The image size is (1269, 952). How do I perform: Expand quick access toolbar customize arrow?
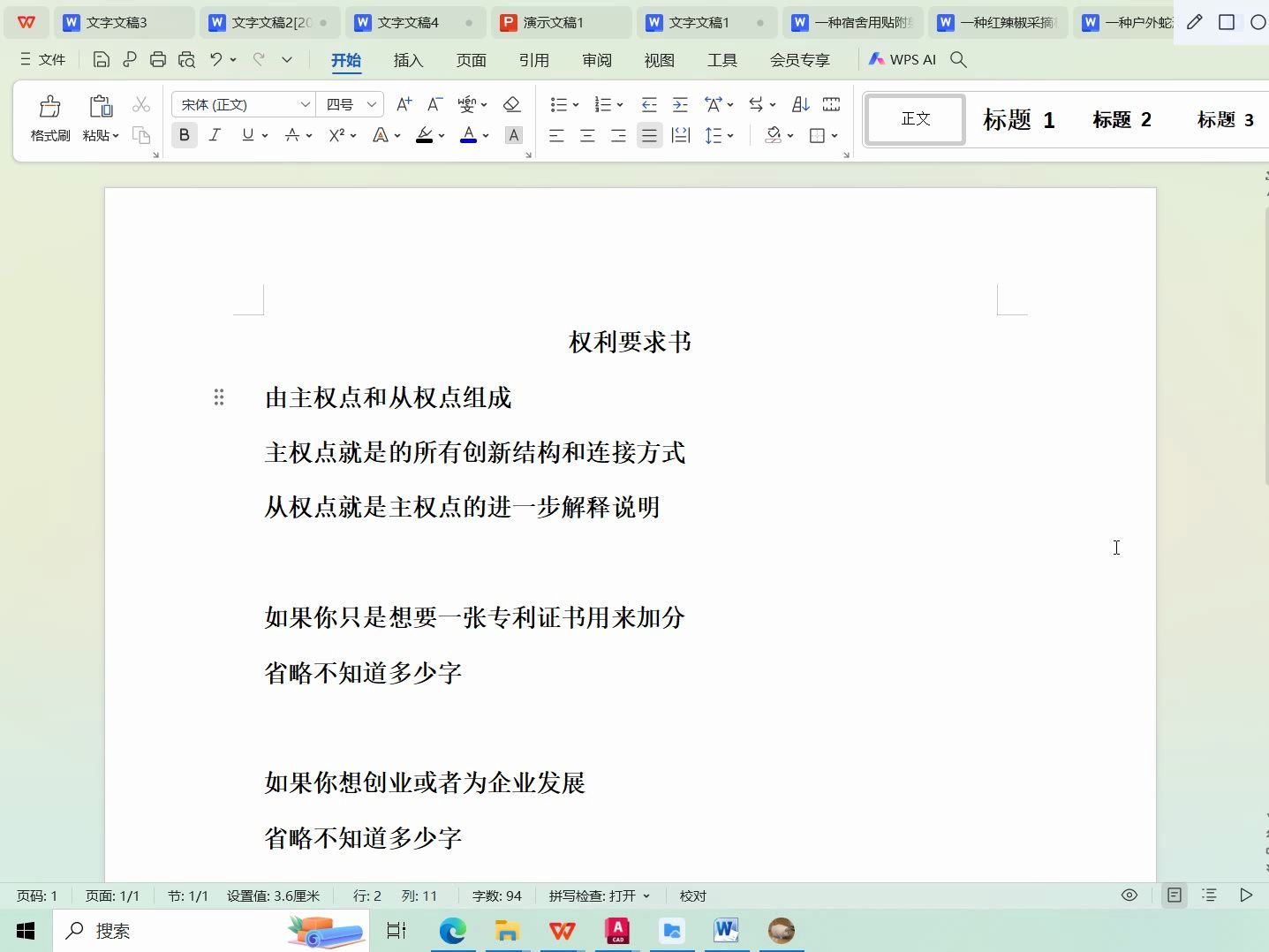tap(287, 59)
